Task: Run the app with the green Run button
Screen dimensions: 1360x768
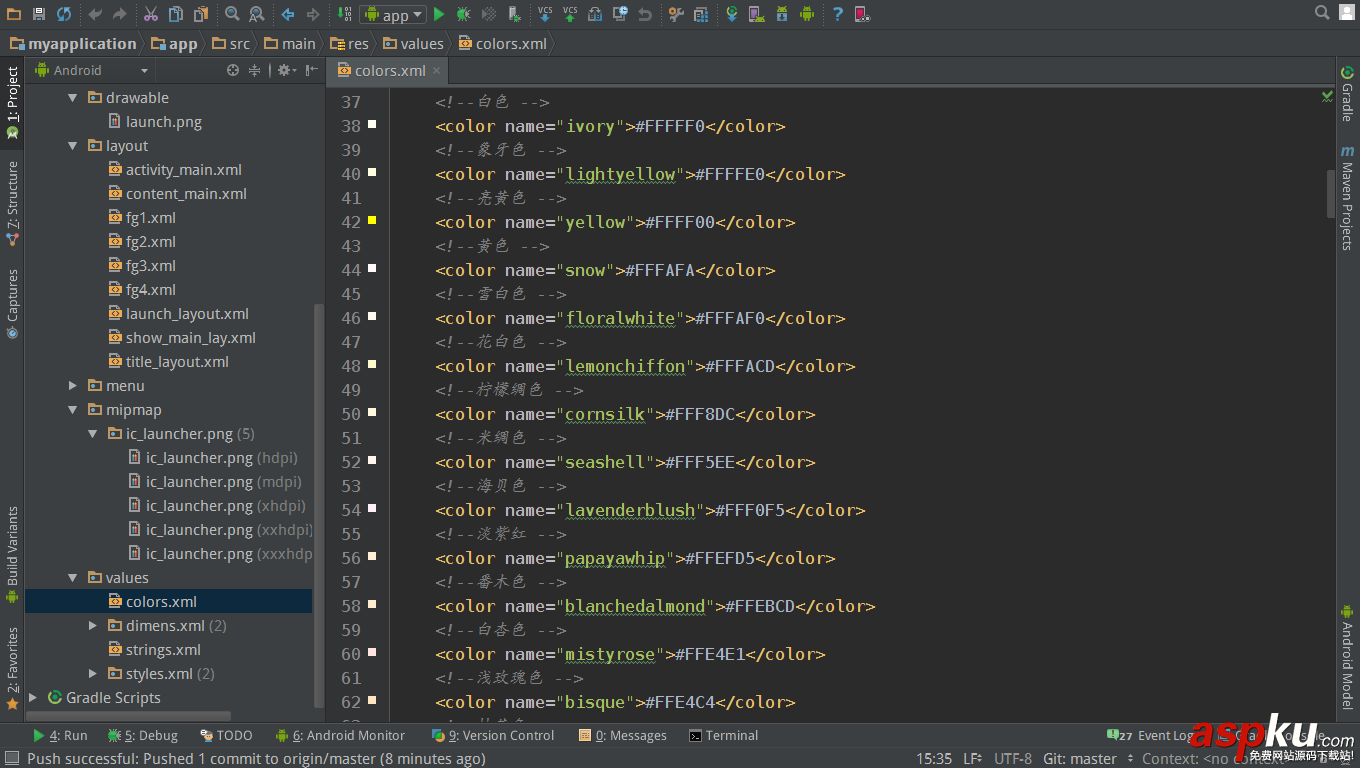Action: 439,14
